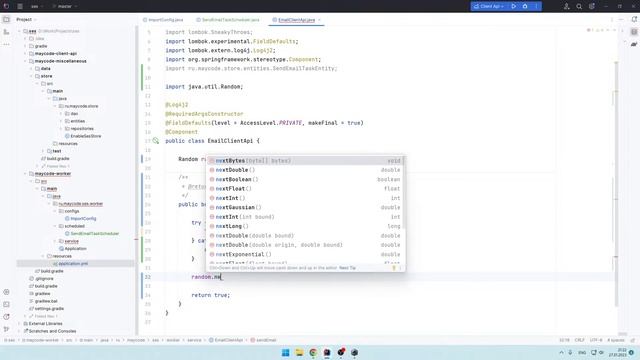This screenshot has width=640, height=360.
Task: Open UTF-8 encoding selector
Action: 596,340
